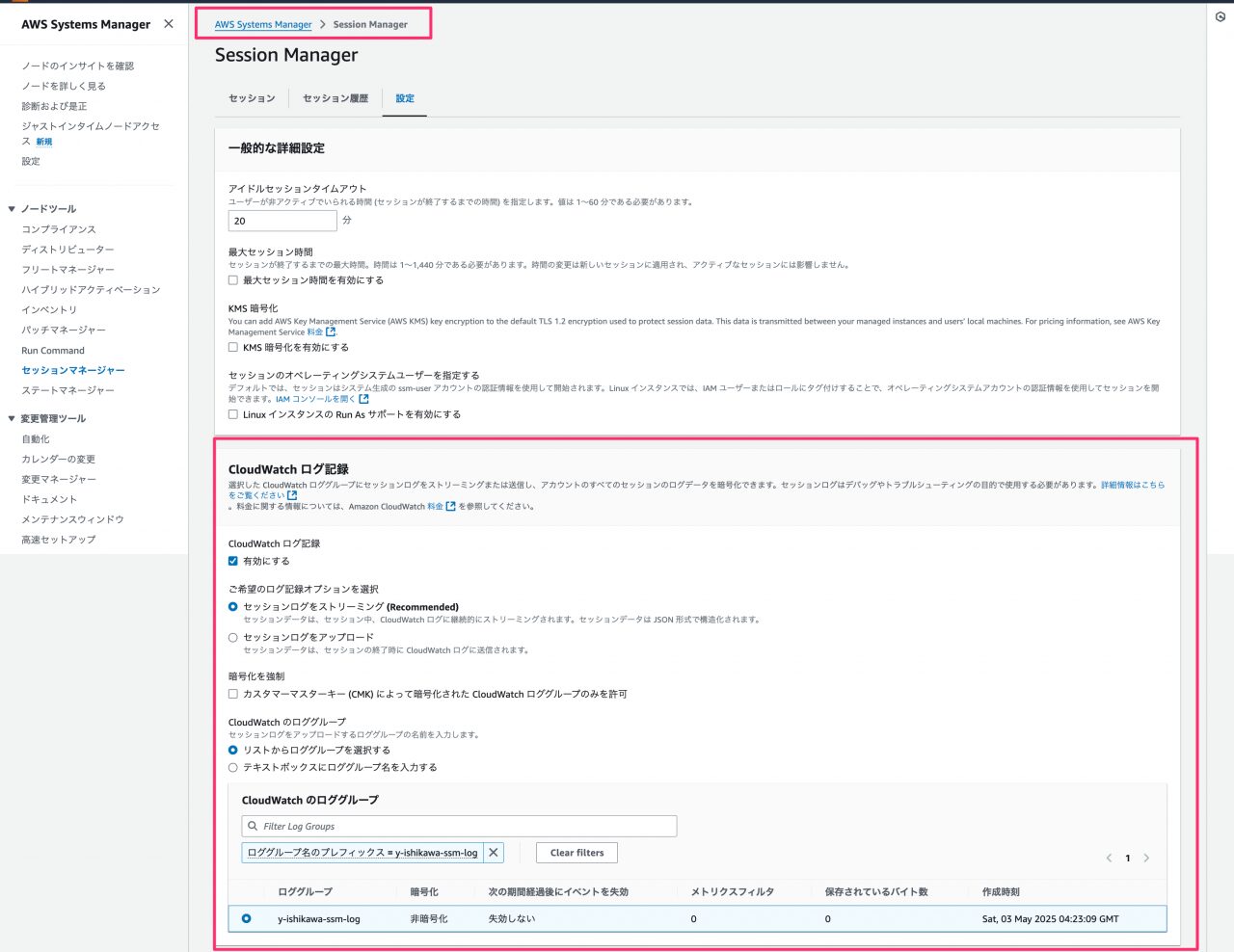Image resolution: width=1234 pixels, height=952 pixels.
Task: Open フリートマネージャー in sidebar
Action: 67,271
